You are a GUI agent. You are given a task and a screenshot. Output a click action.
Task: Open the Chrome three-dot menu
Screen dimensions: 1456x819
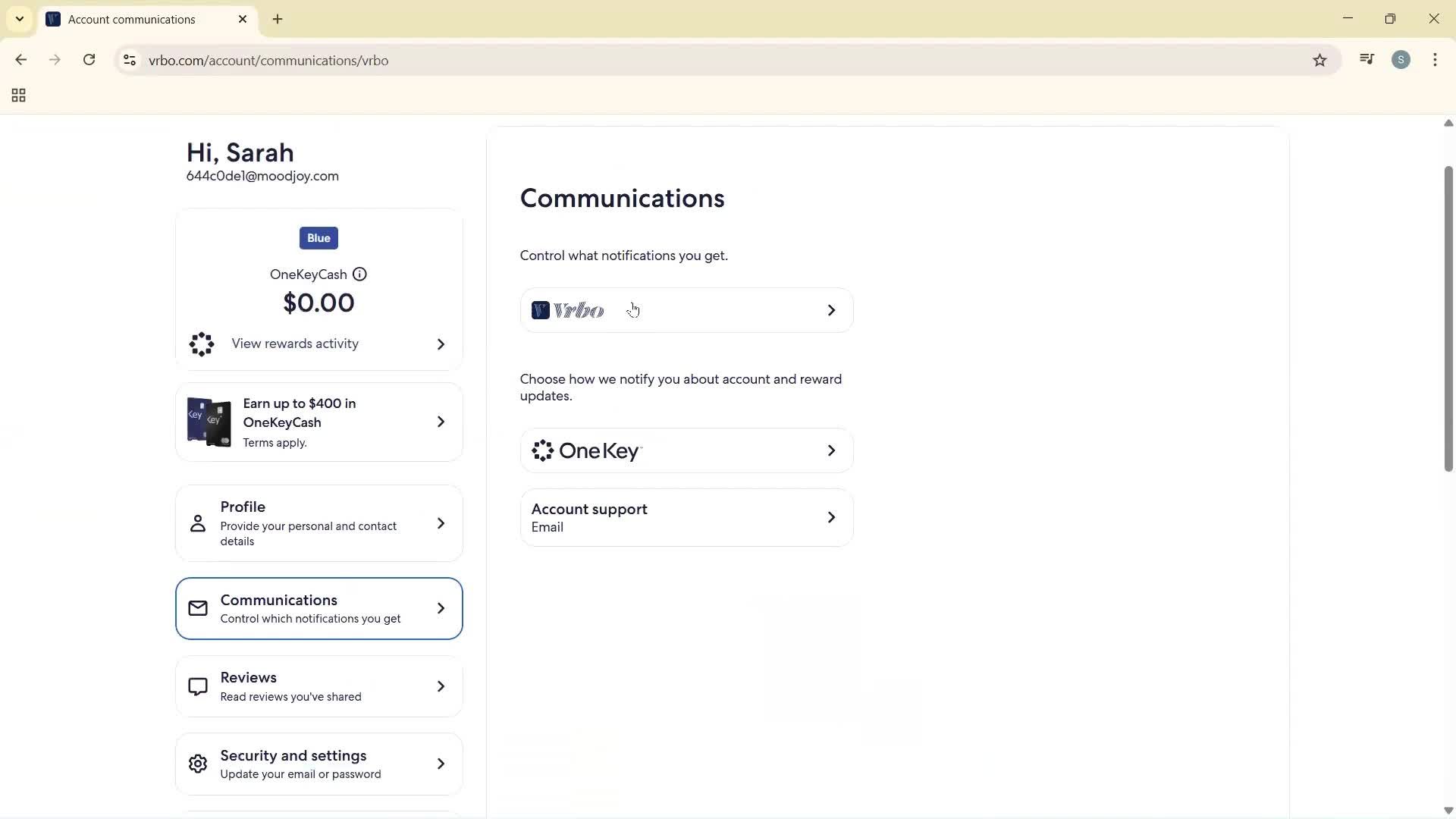1436,60
